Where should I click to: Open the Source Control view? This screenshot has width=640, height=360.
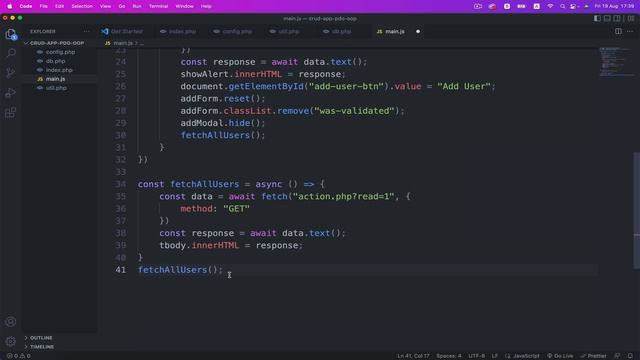click(11, 73)
